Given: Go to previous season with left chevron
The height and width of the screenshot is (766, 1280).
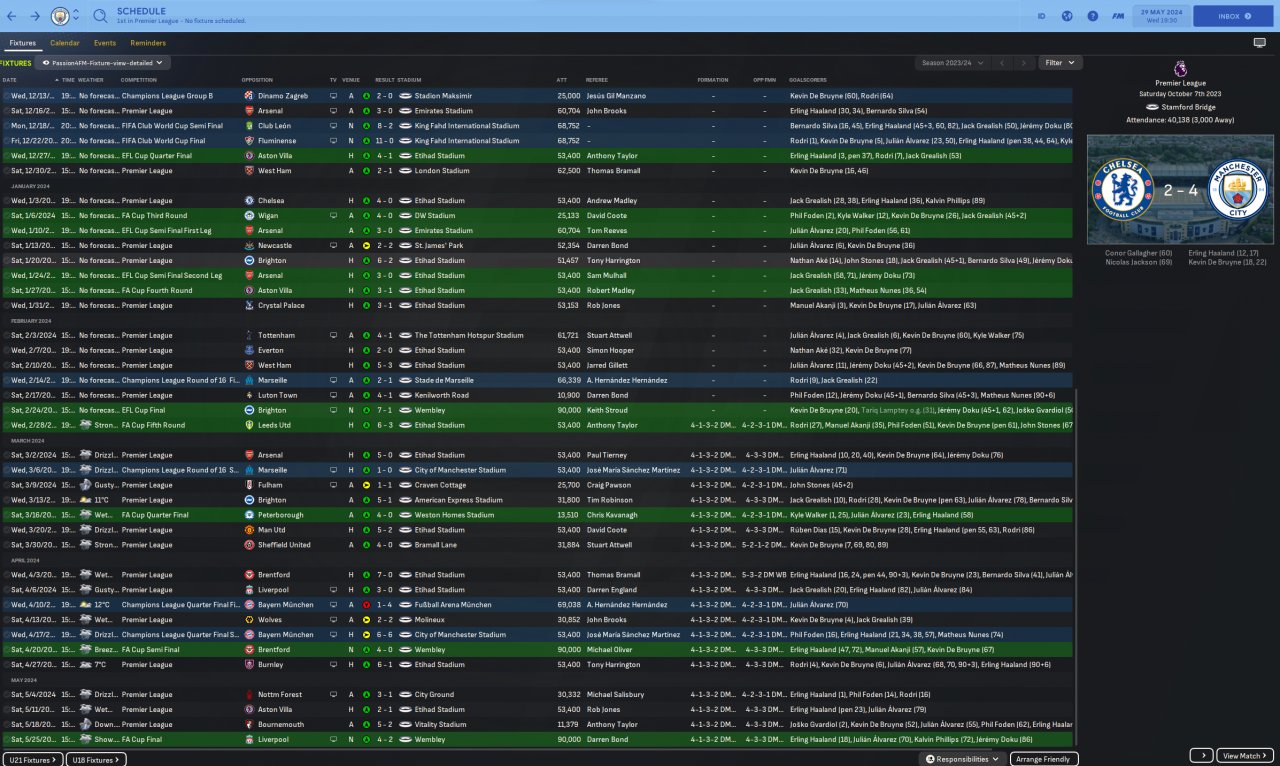Looking at the screenshot, I should point(1002,63).
